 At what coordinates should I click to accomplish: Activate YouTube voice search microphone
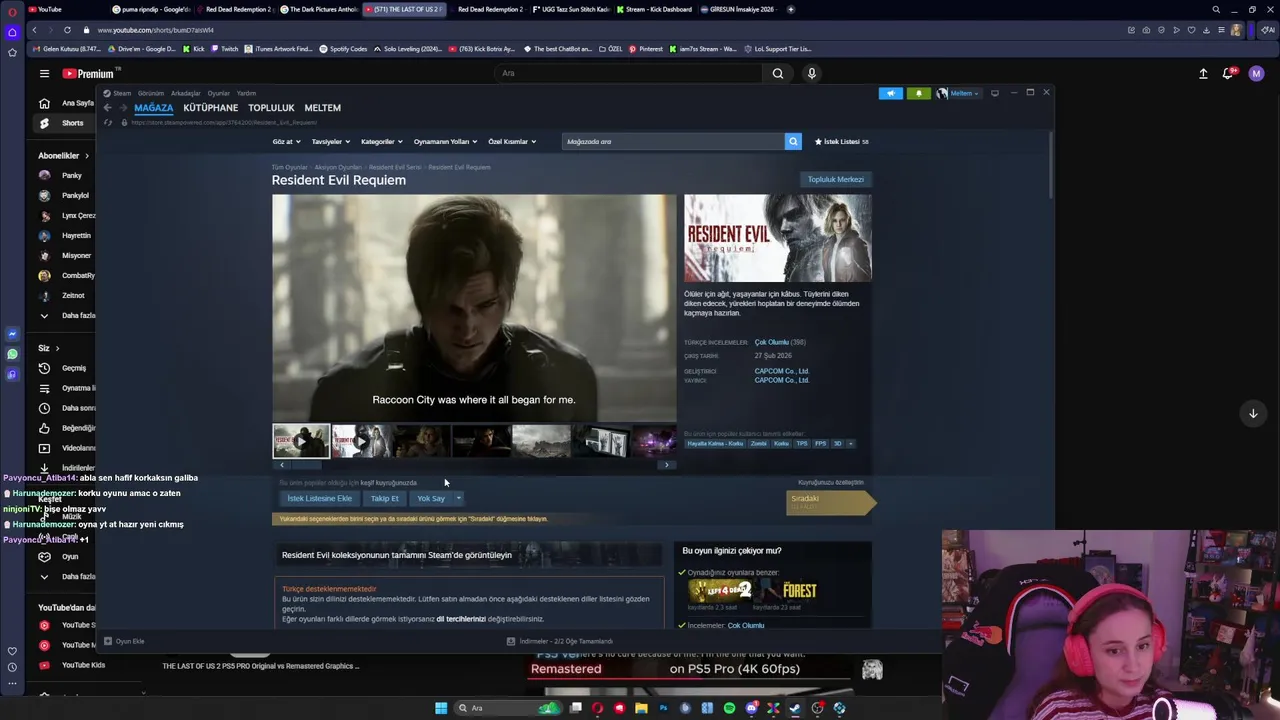tap(812, 73)
